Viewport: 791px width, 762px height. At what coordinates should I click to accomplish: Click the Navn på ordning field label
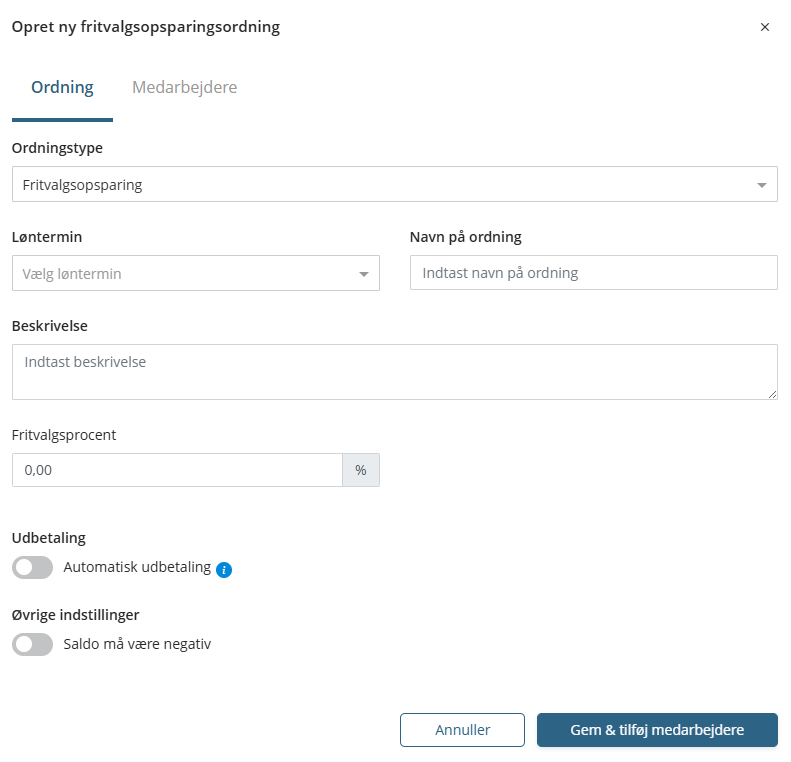click(x=466, y=238)
